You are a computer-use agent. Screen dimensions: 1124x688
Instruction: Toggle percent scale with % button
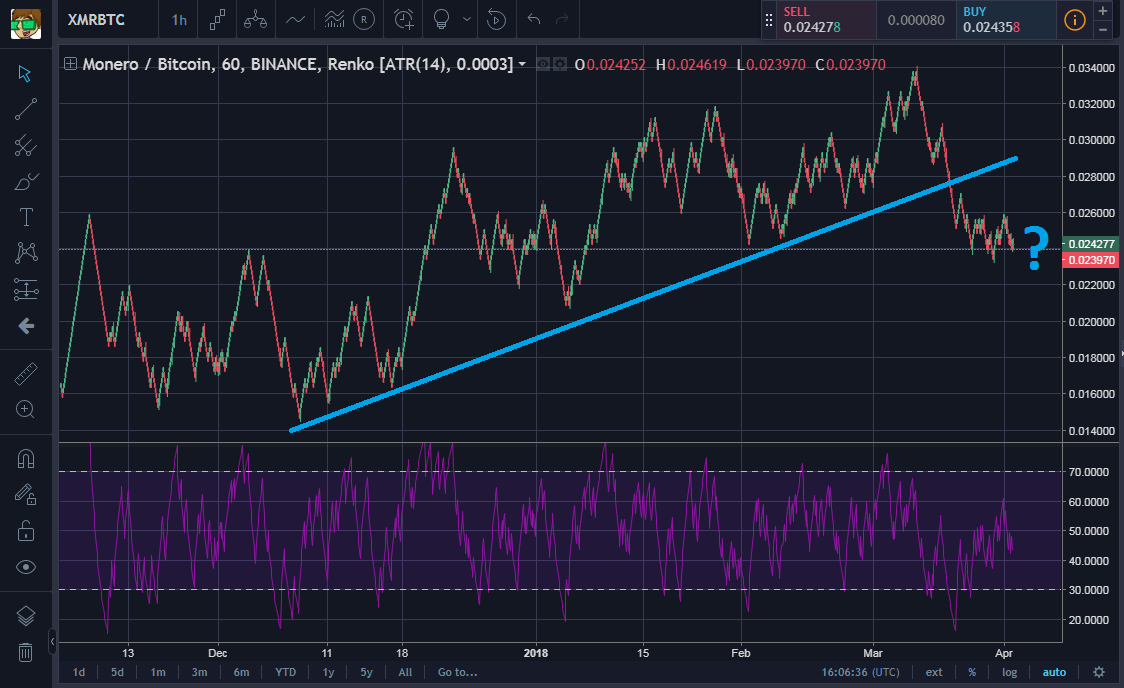click(972, 672)
